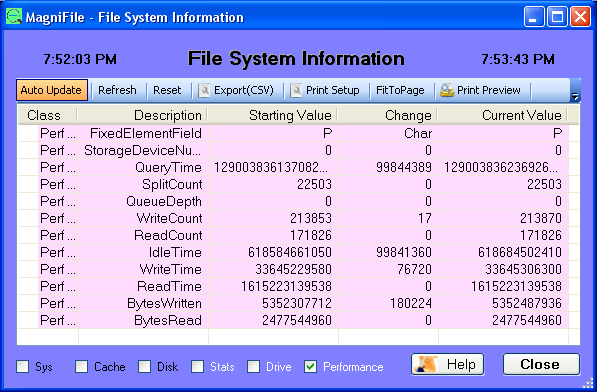
Task: Click the Current Value column header
Action: [503, 115]
